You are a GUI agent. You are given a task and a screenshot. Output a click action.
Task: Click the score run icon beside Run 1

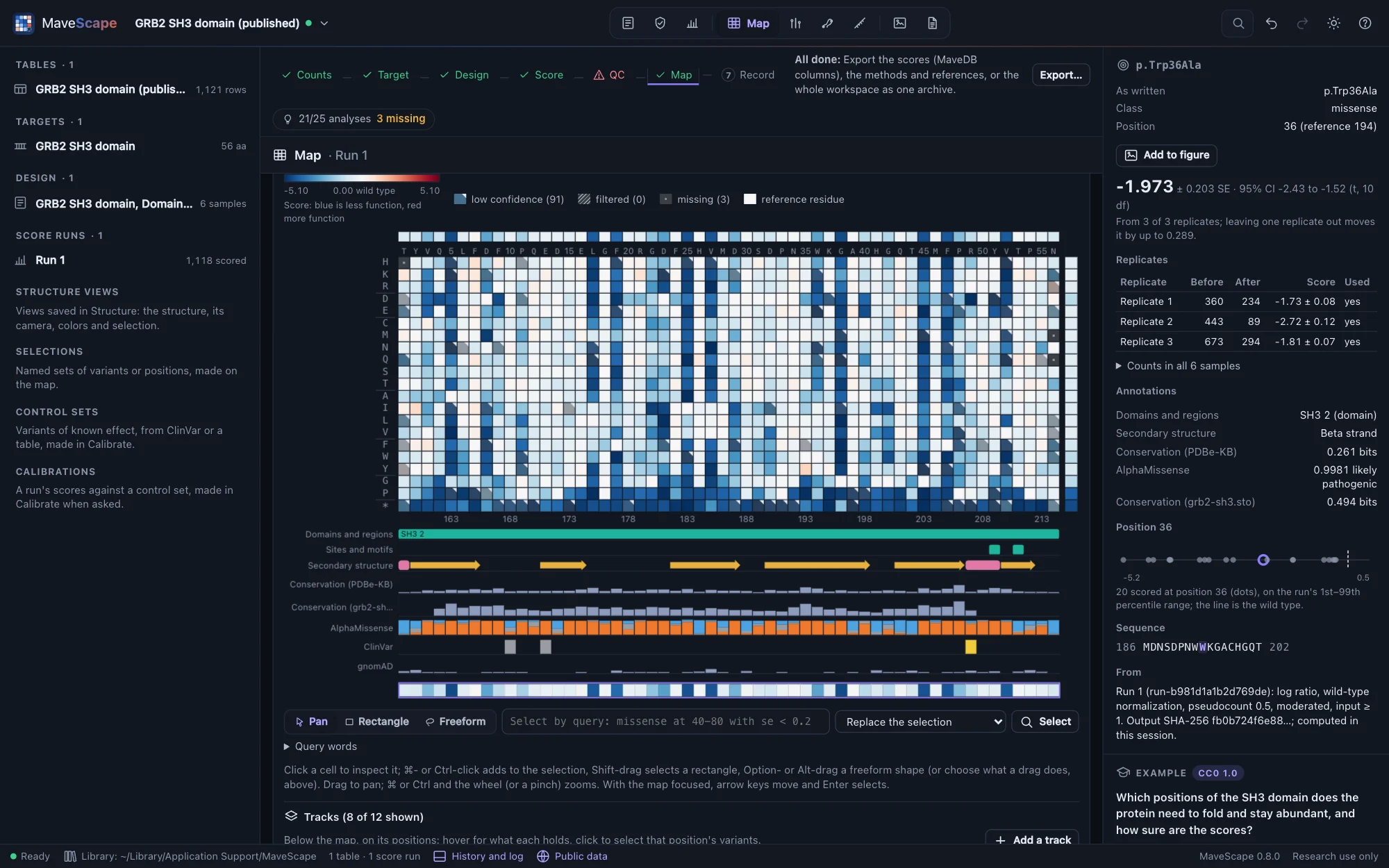click(21, 260)
